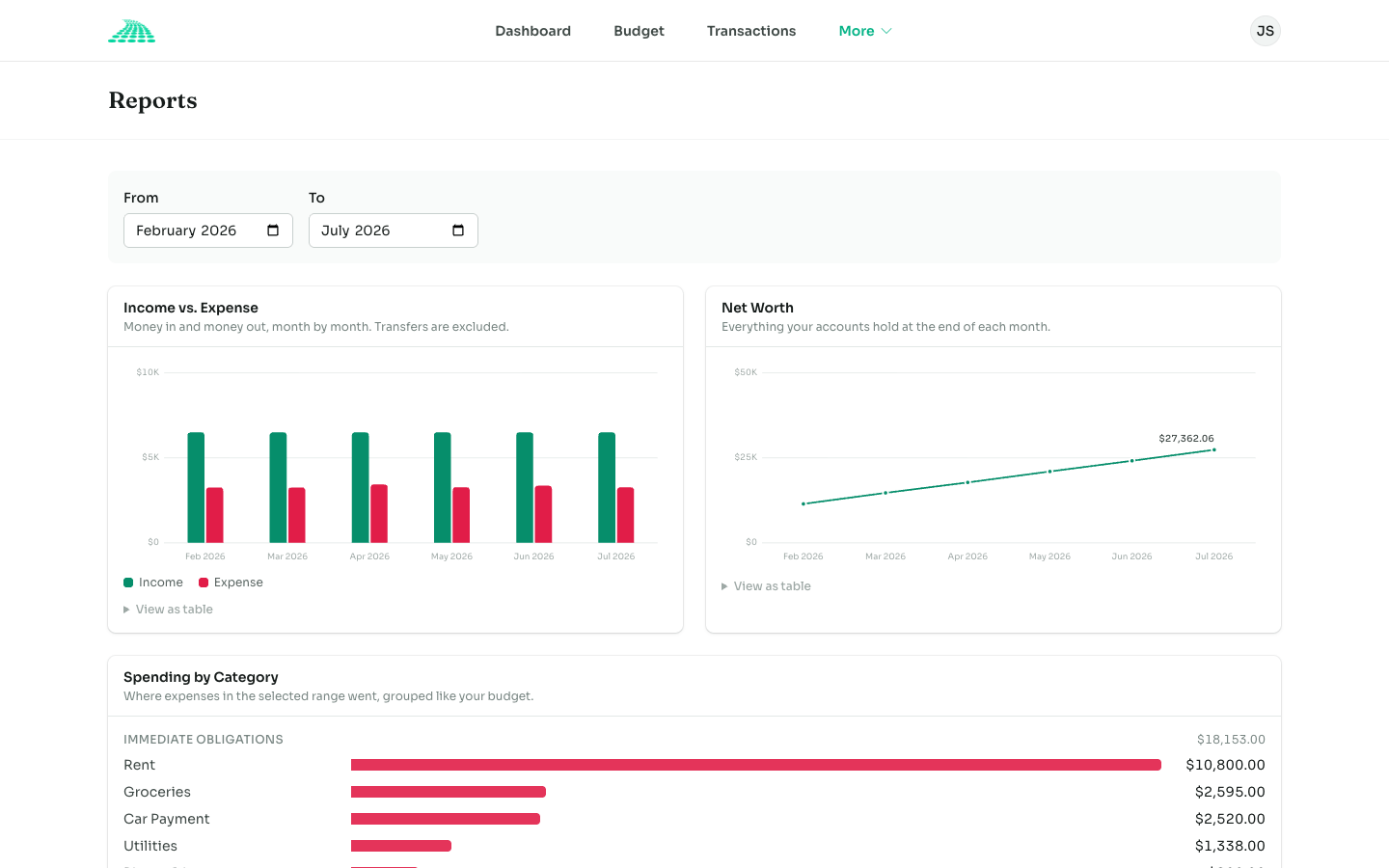Click the Groceries spending bar
Viewport: 1389px width, 868px height.
tap(449, 792)
